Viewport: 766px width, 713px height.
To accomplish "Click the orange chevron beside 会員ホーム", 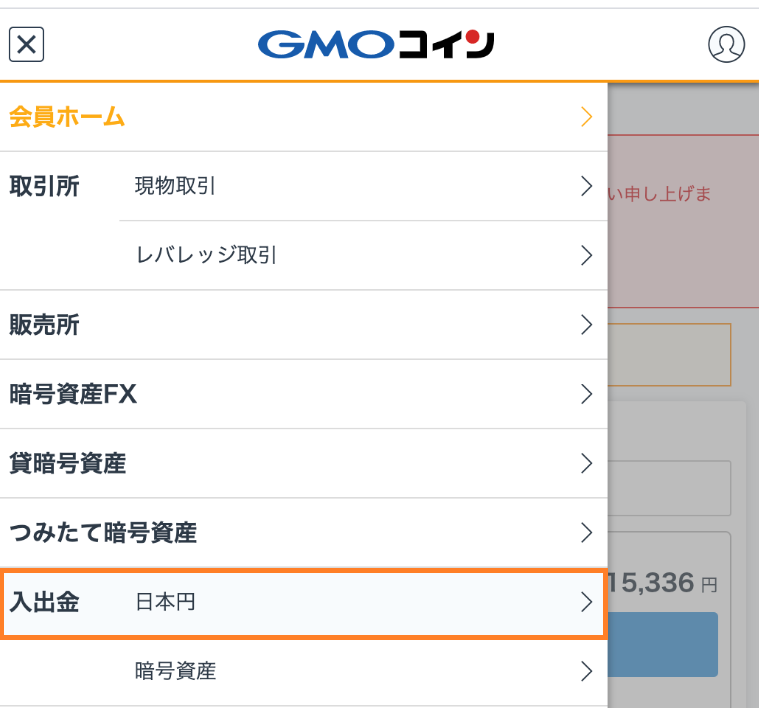I will [587, 117].
